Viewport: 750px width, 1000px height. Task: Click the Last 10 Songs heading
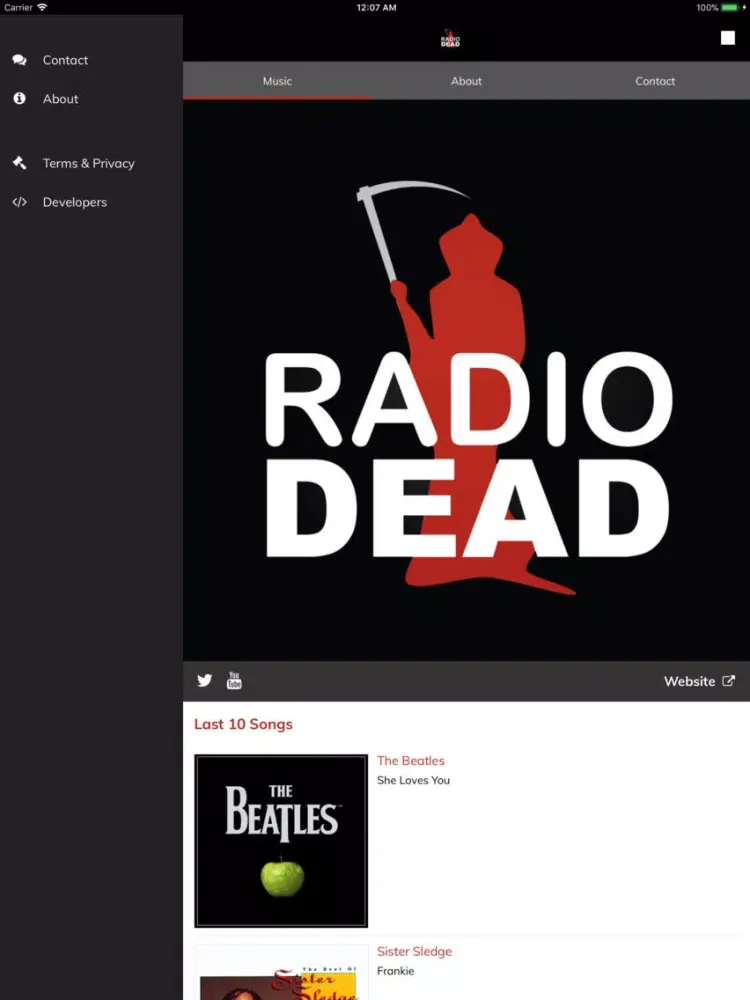[243, 724]
